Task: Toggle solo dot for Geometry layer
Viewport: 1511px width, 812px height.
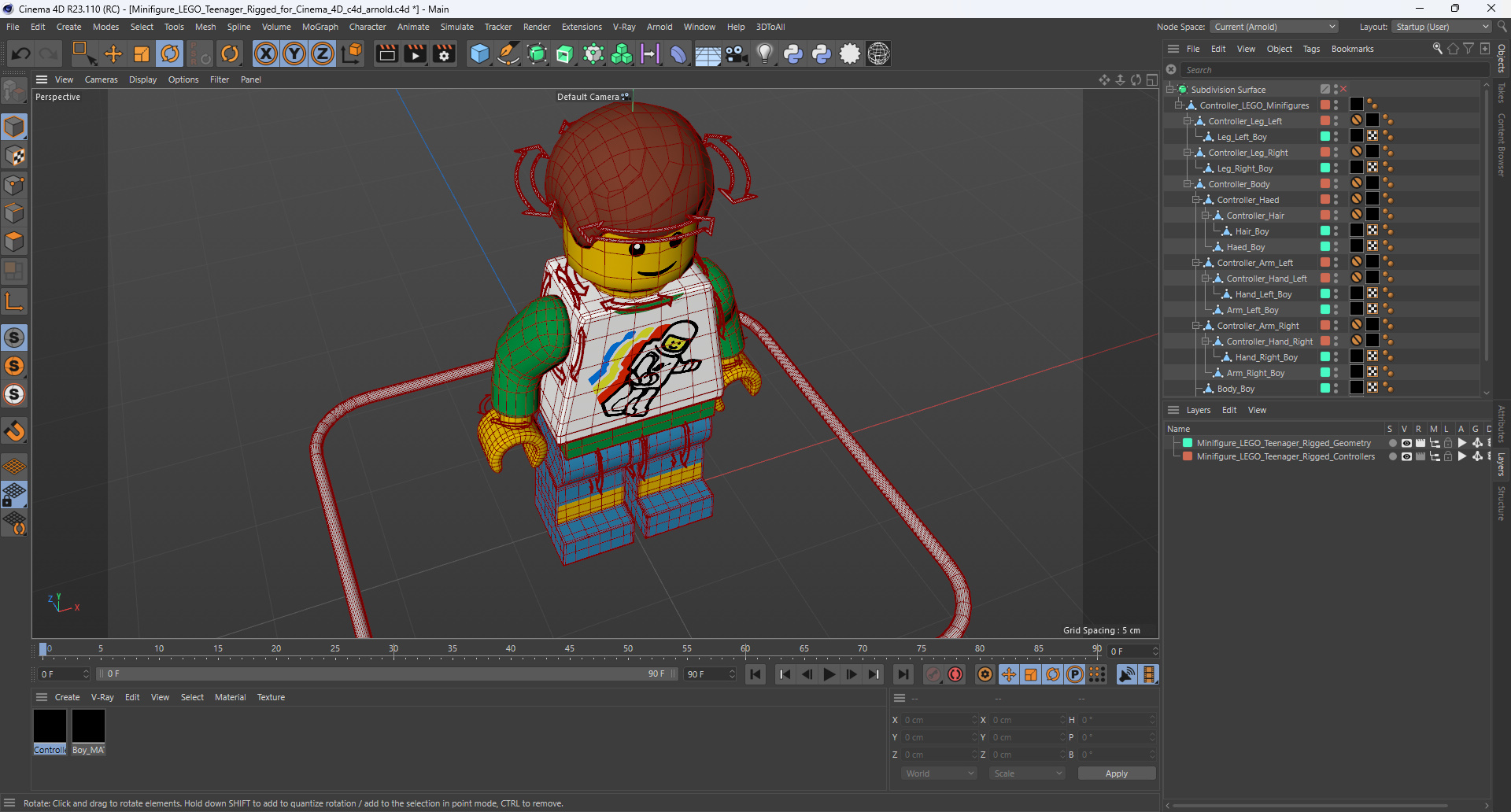Action: point(1392,443)
